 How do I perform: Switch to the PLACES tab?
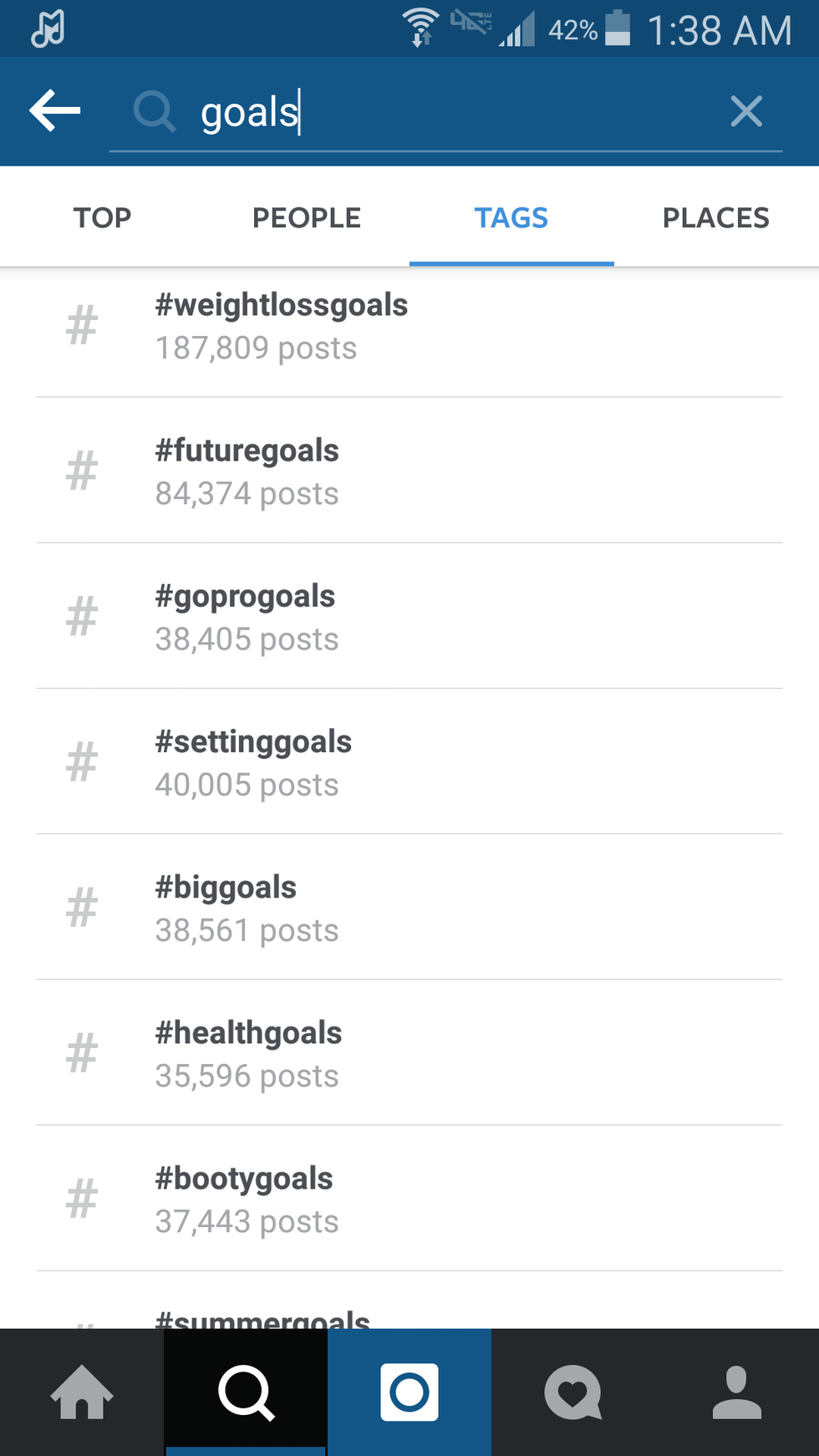pyautogui.click(x=715, y=218)
